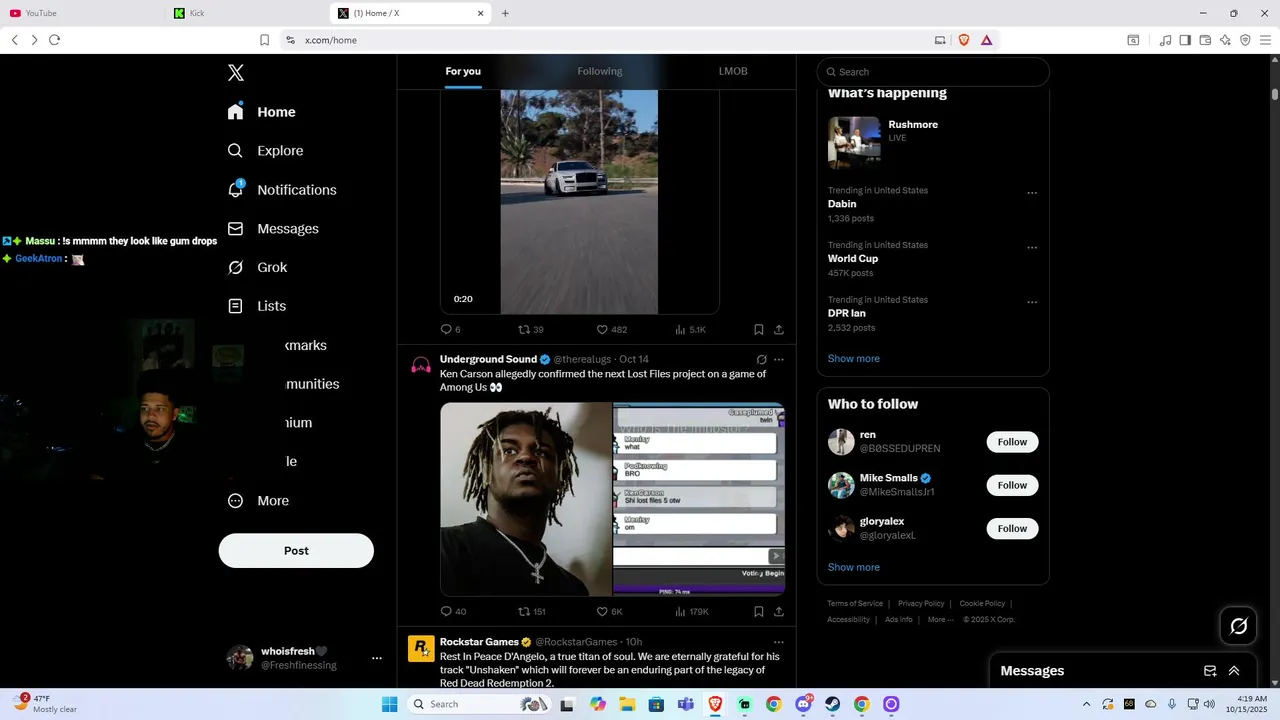Viewport: 1280px width, 720px height.
Task: Open the Brave browser hamburger menu
Action: tap(1265, 40)
